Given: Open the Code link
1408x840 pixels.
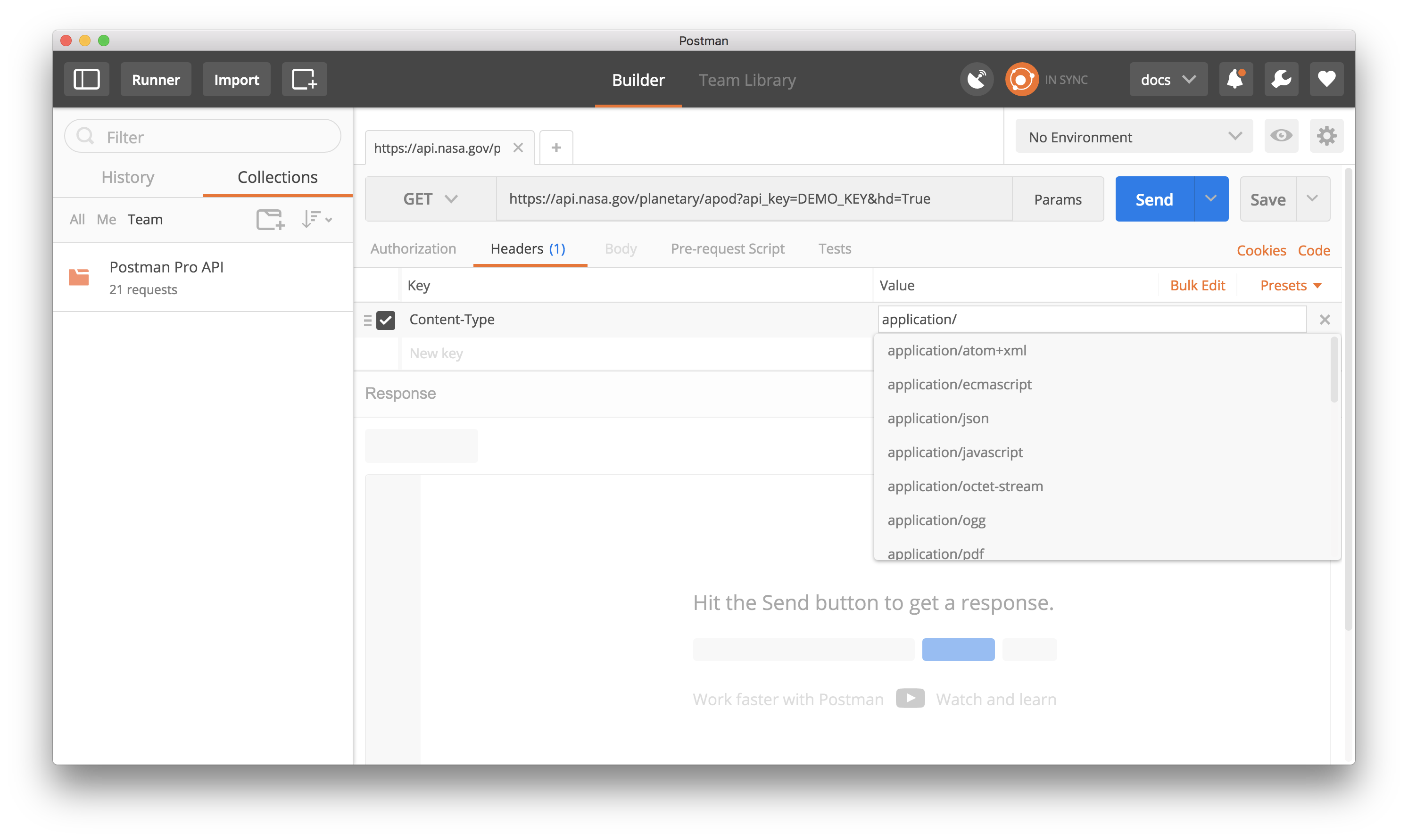Looking at the screenshot, I should pos(1313,250).
